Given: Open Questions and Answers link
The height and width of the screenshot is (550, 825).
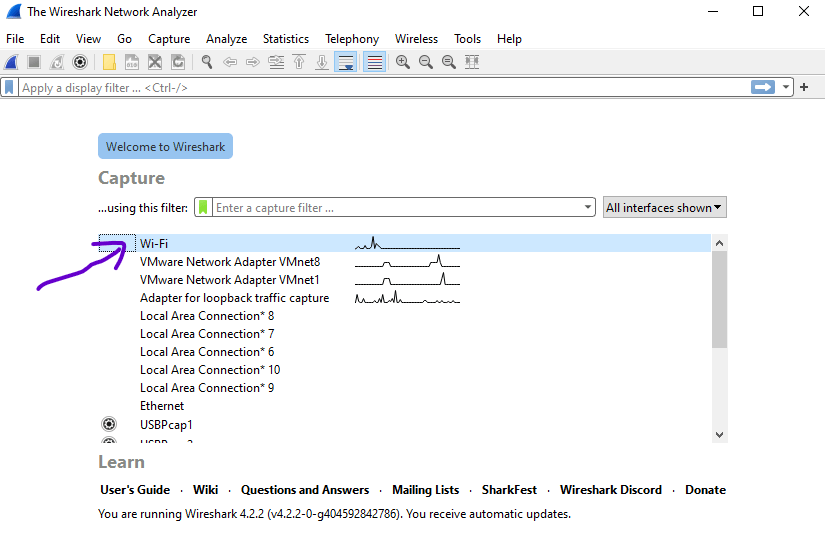Looking at the screenshot, I should click(x=305, y=490).
